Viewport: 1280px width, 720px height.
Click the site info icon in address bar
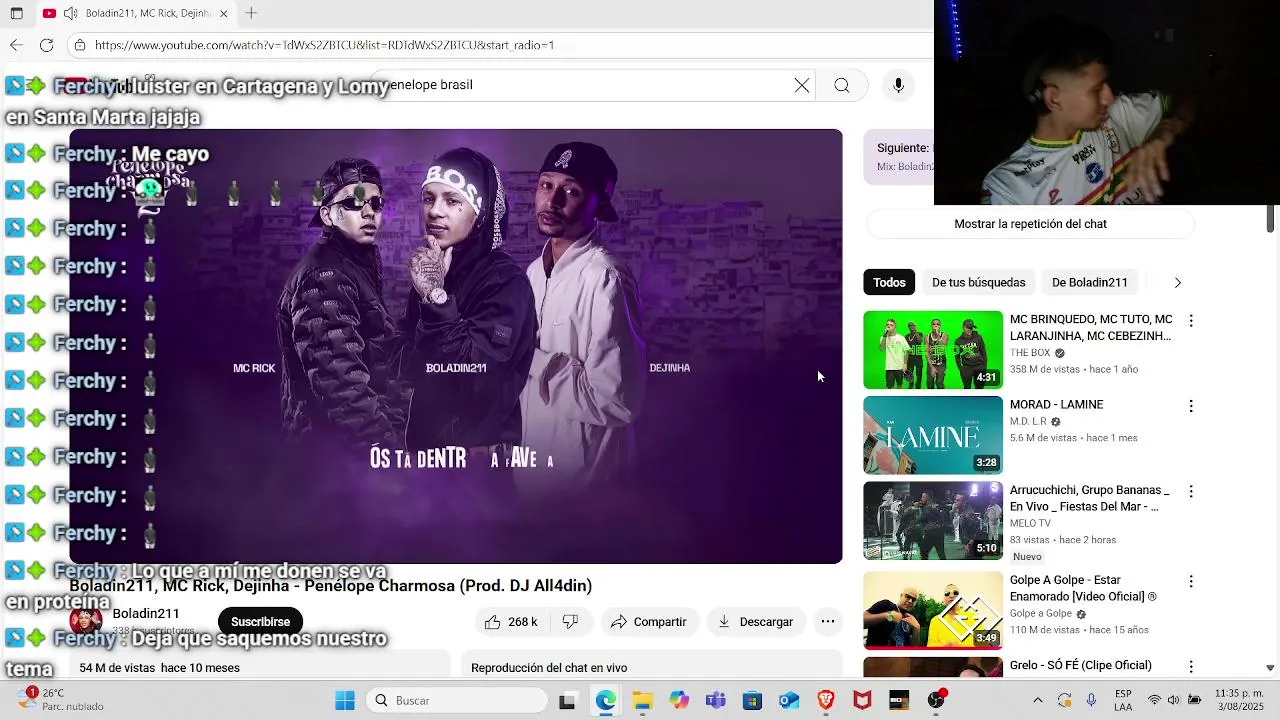(x=80, y=45)
